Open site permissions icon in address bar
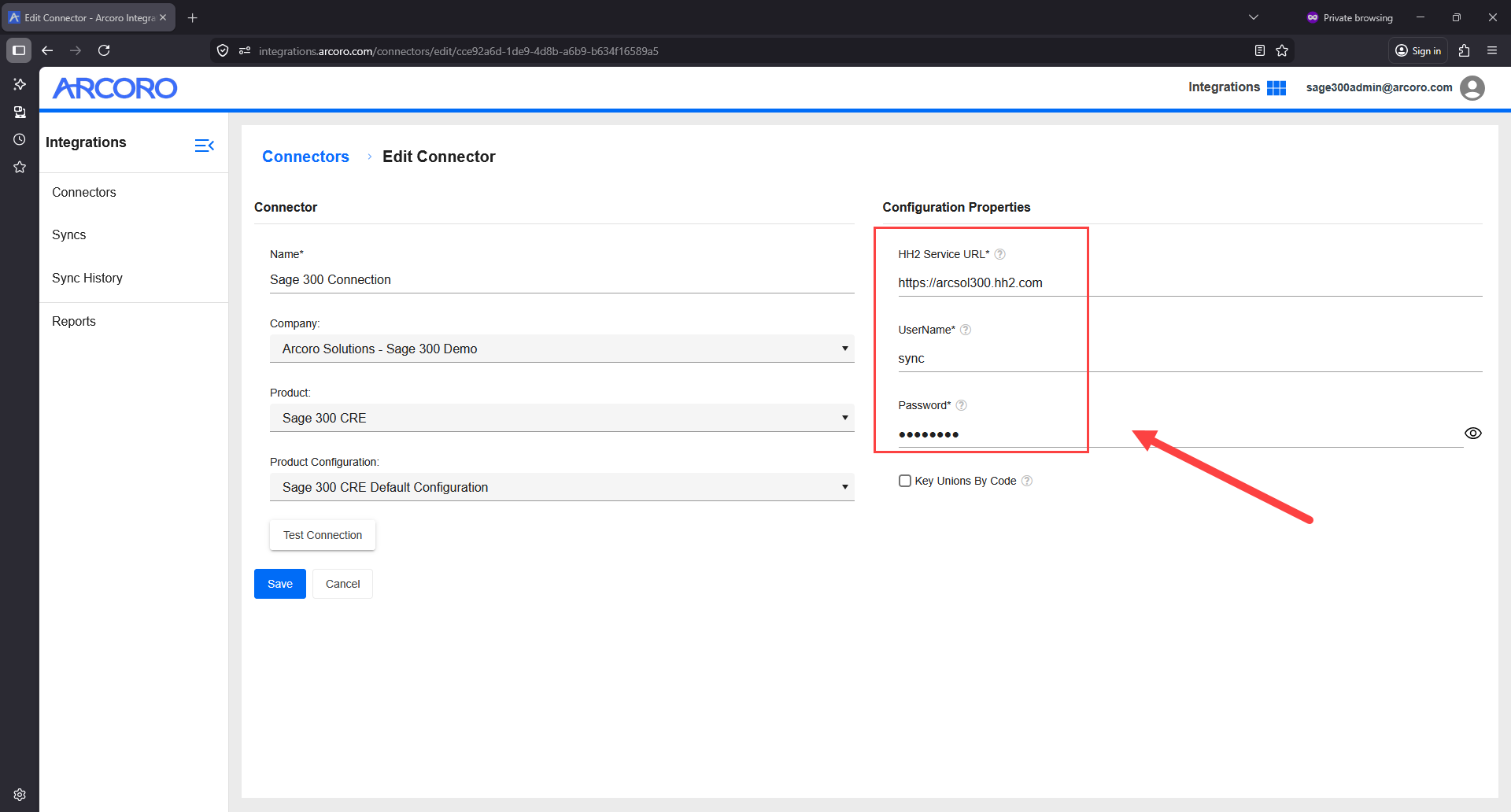 (245, 51)
